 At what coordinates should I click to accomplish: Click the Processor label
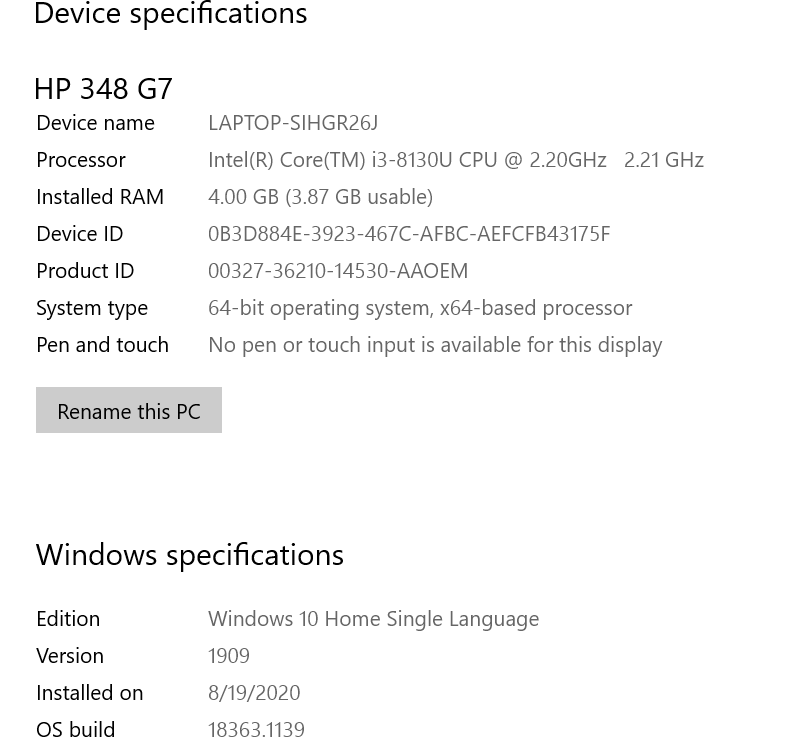click(81, 160)
